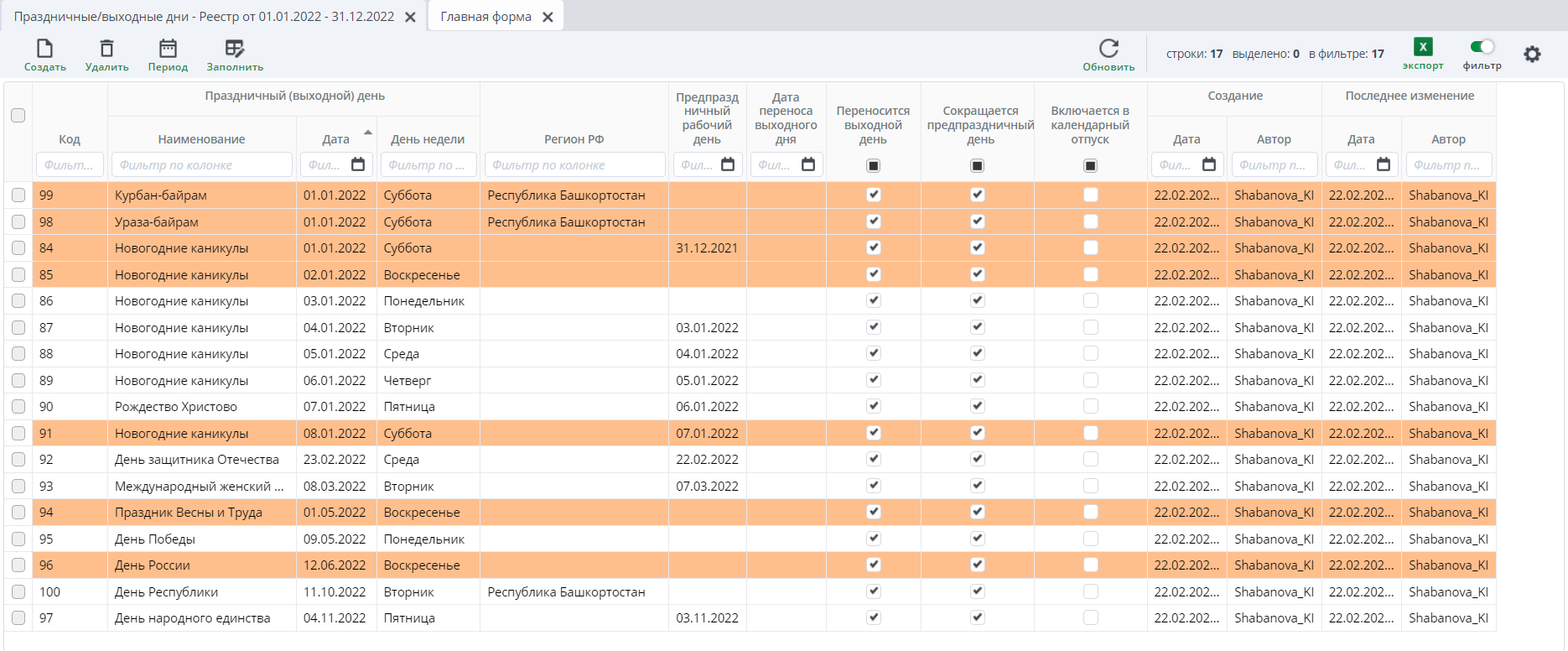The width and height of the screenshot is (1568, 651).
Task: Click the Заполнить fill icon
Action: coord(235,49)
